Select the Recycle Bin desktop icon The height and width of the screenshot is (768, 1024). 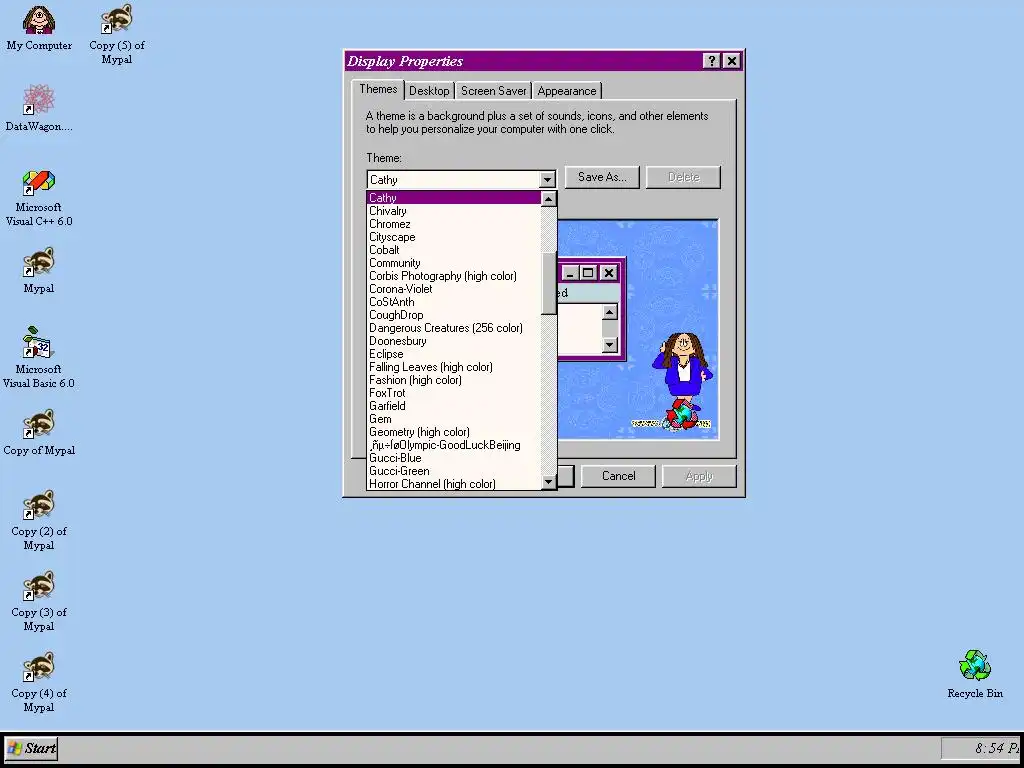pyautogui.click(x=975, y=674)
